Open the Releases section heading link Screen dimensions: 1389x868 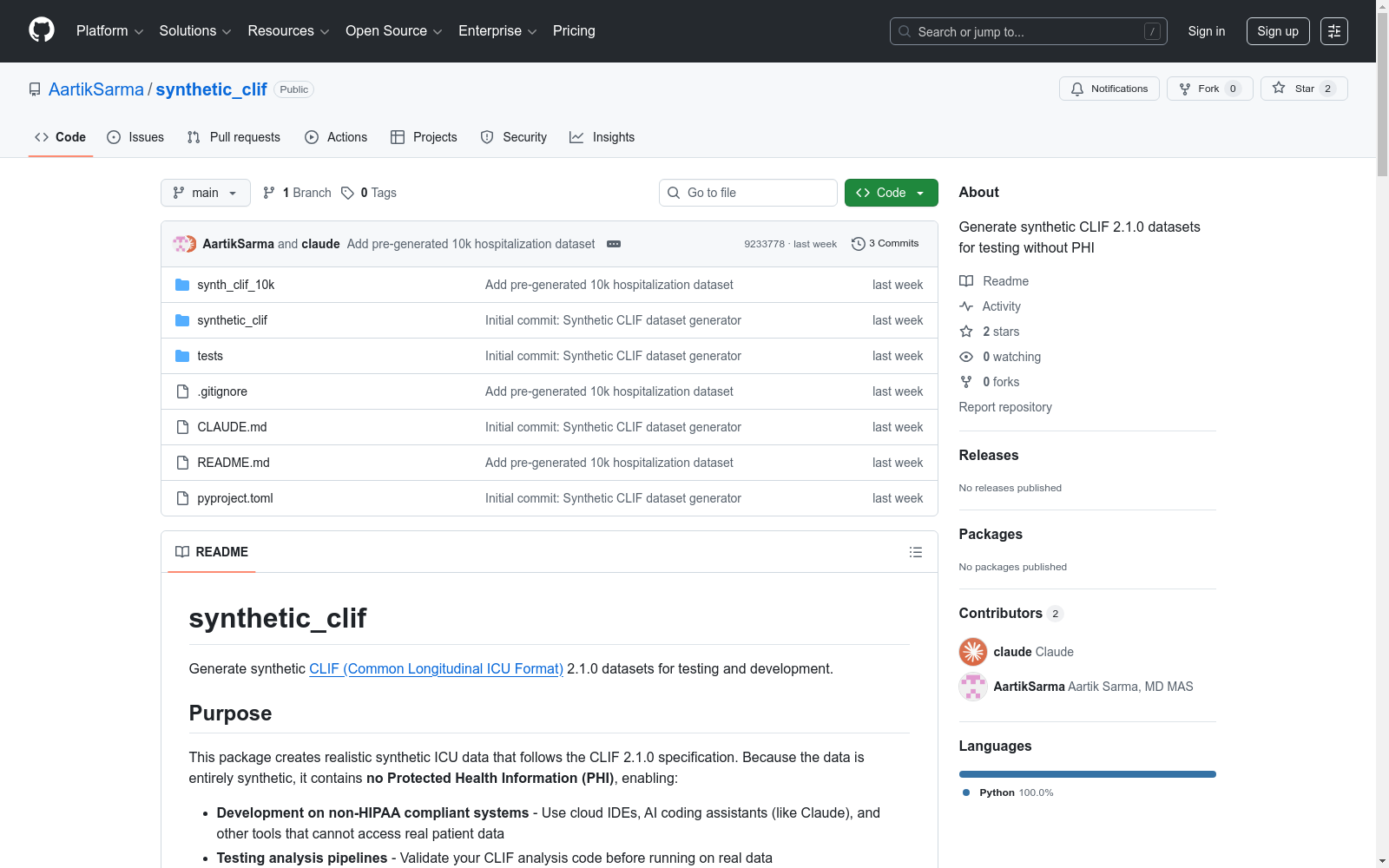coord(989,455)
